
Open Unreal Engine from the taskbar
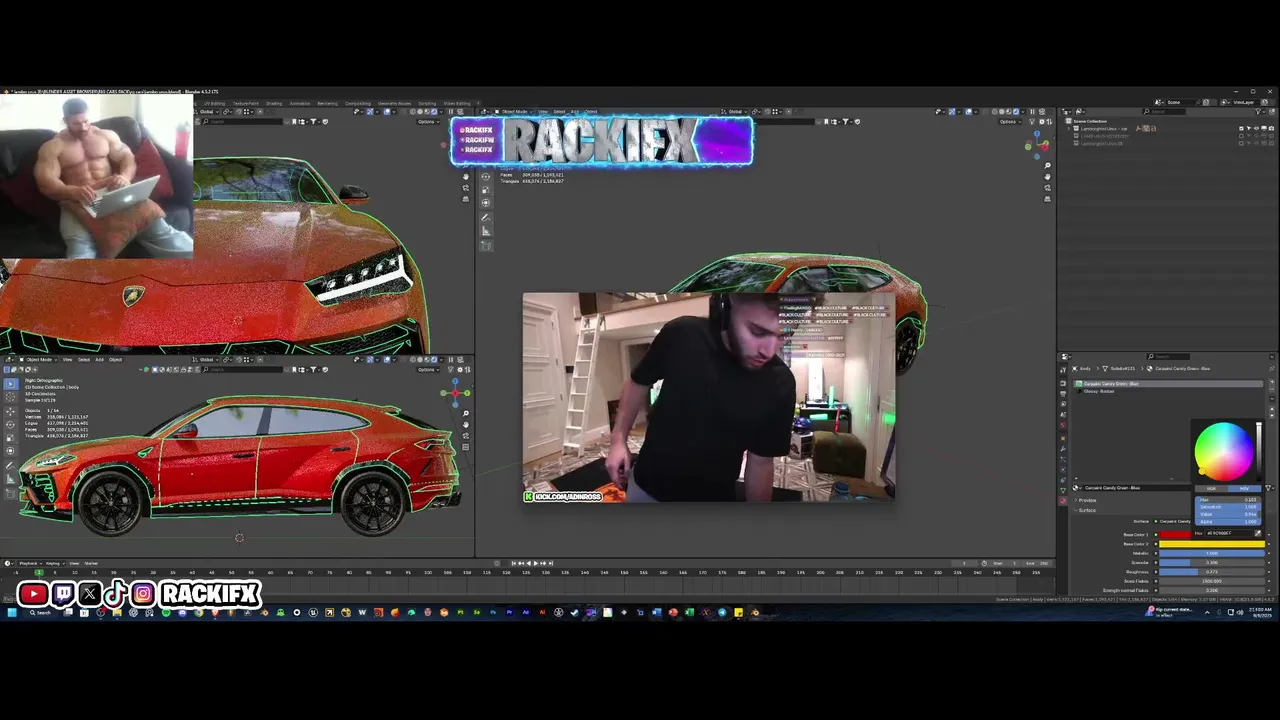click(313, 612)
